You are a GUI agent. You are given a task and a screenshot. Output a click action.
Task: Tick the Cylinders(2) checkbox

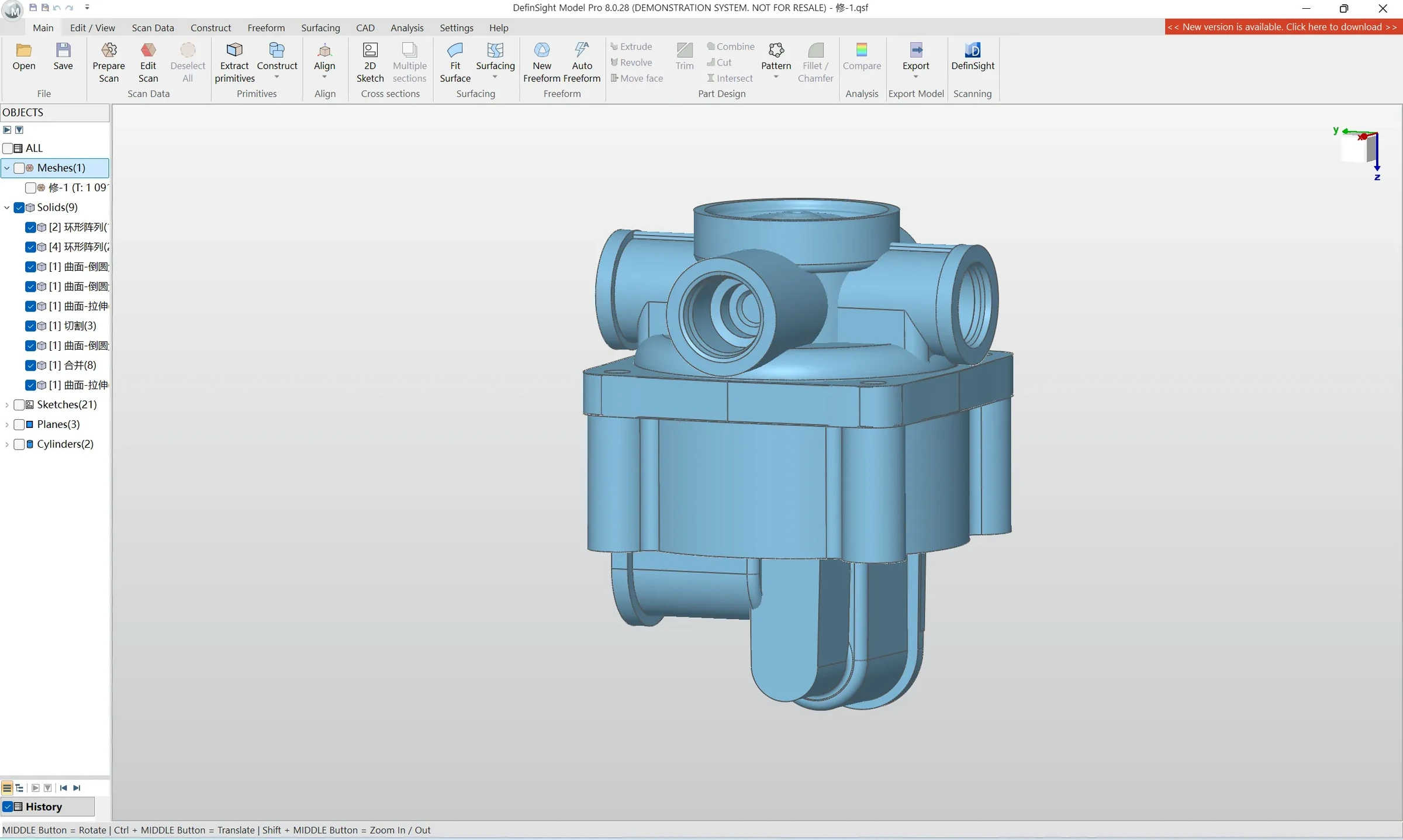tap(19, 444)
